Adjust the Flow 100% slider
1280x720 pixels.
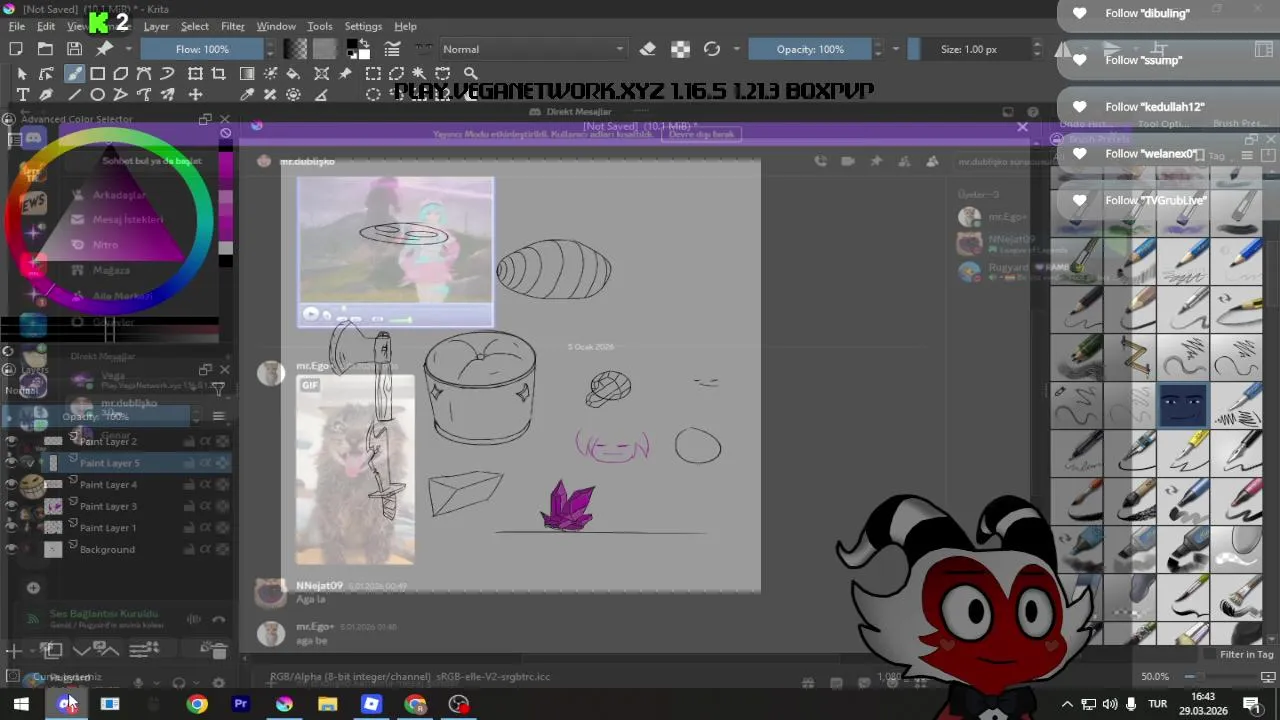[202, 49]
